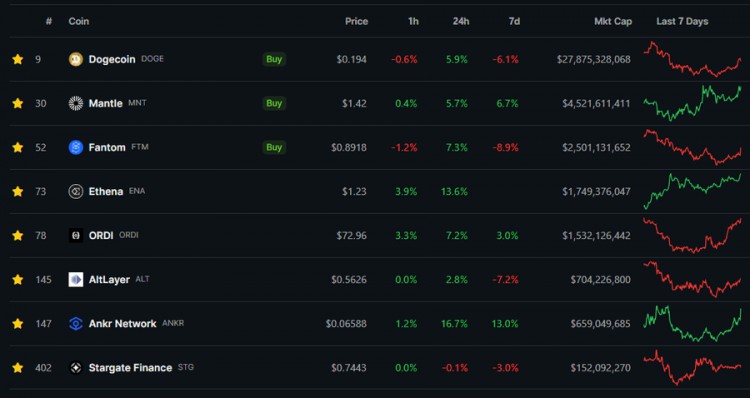This screenshot has width=750, height=398.
Task: Click the AltLayer coin logo icon
Action: point(76,279)
